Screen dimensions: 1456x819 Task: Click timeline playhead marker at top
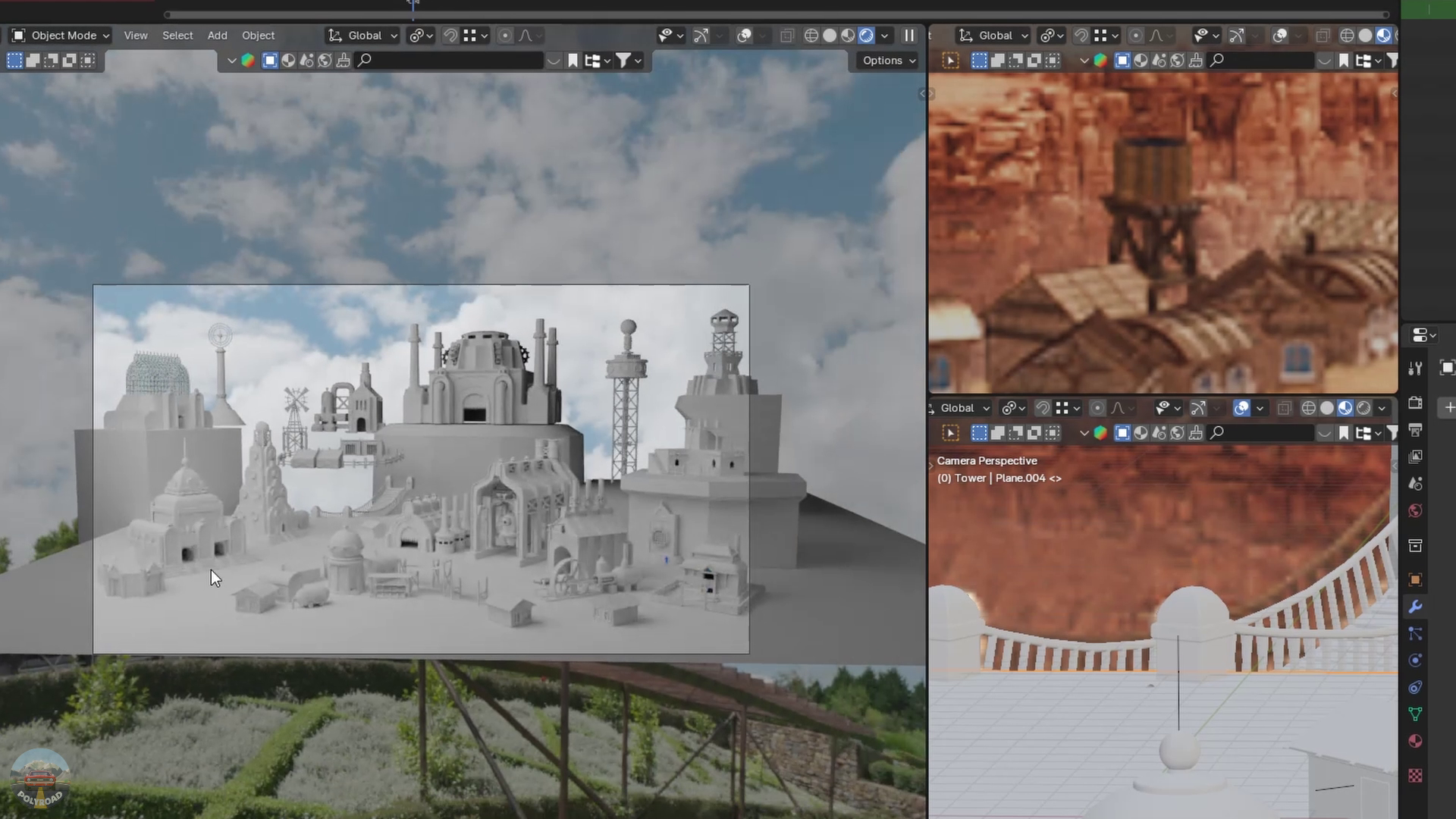[x=413, y=5]
